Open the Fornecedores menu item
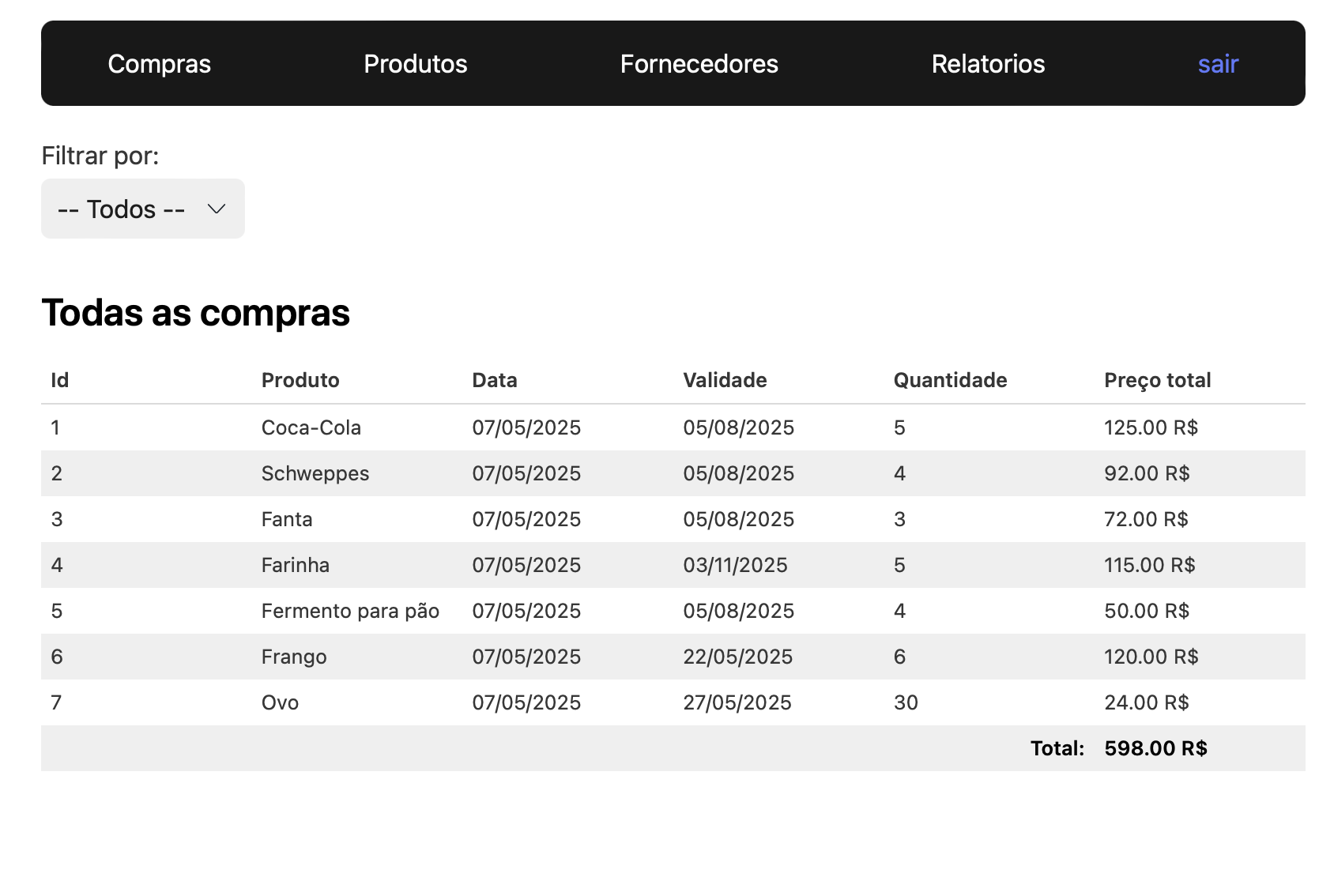This screenshot has width=1334, height=896. pyautogui.click(x=699, y=64)
